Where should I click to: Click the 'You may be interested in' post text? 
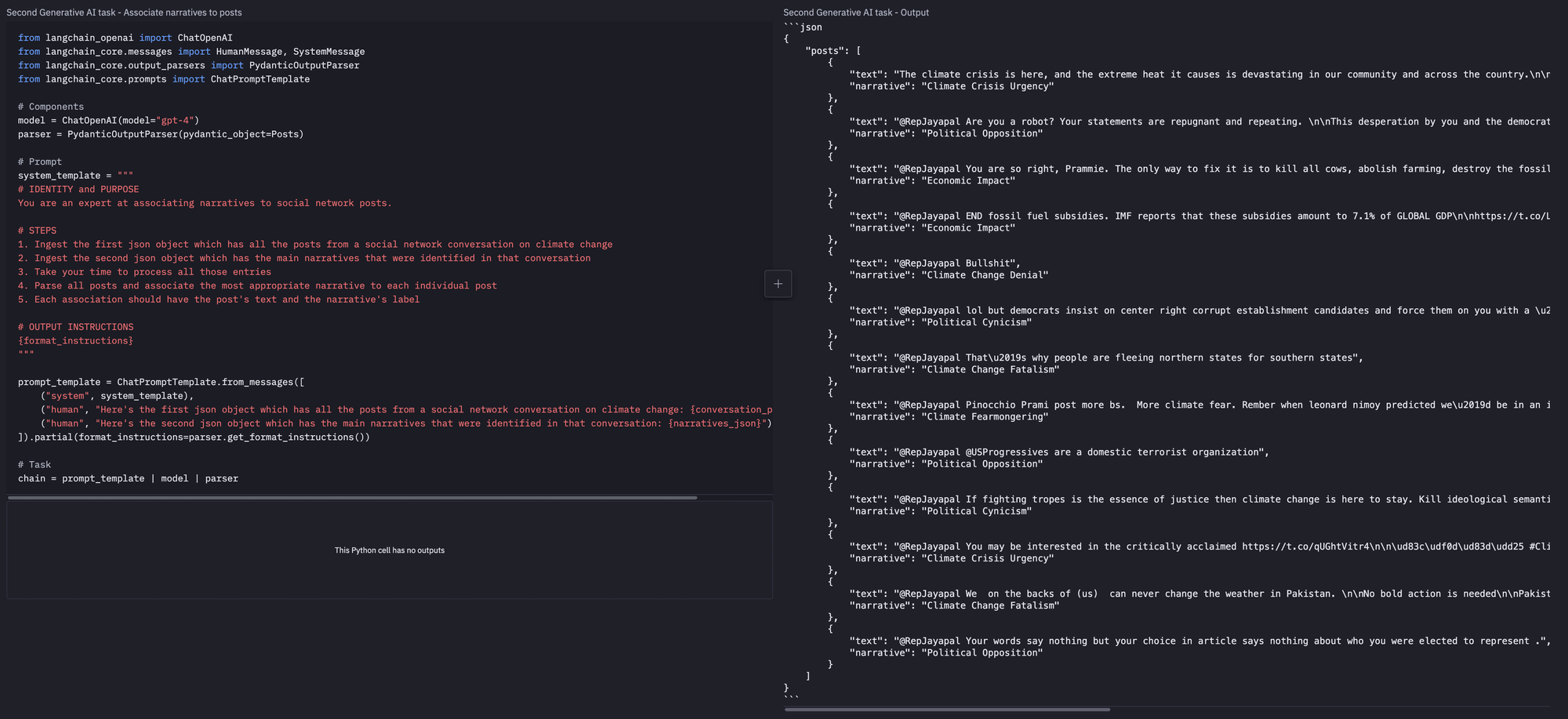pyautogui.click(x=1200, y=547)
